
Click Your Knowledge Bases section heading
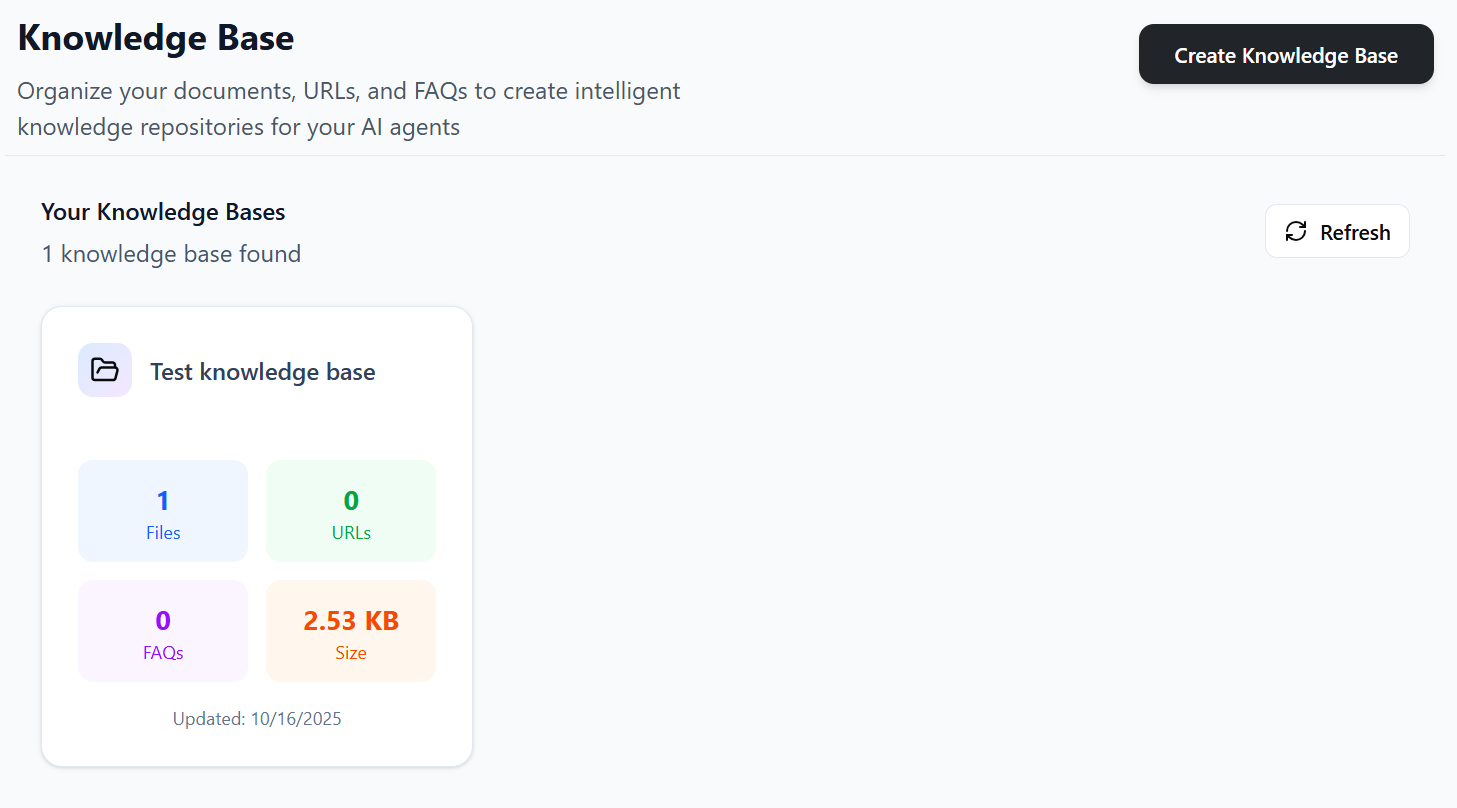click(x=162, y=211)
